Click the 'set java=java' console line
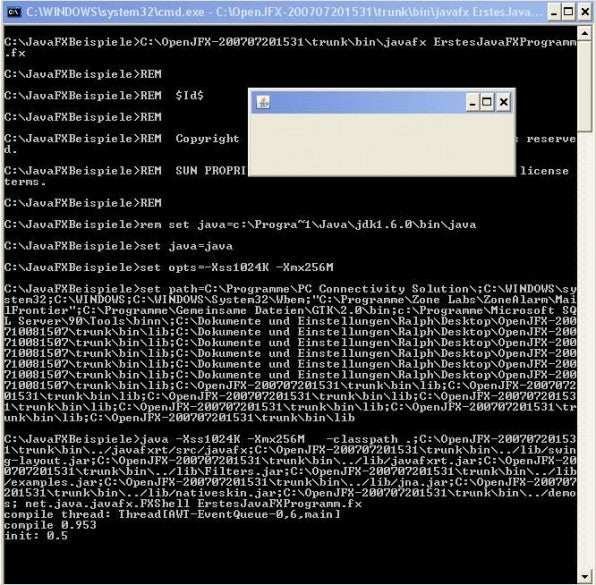The width and height of the screenshot is (596, 585). tap(119, 246)
